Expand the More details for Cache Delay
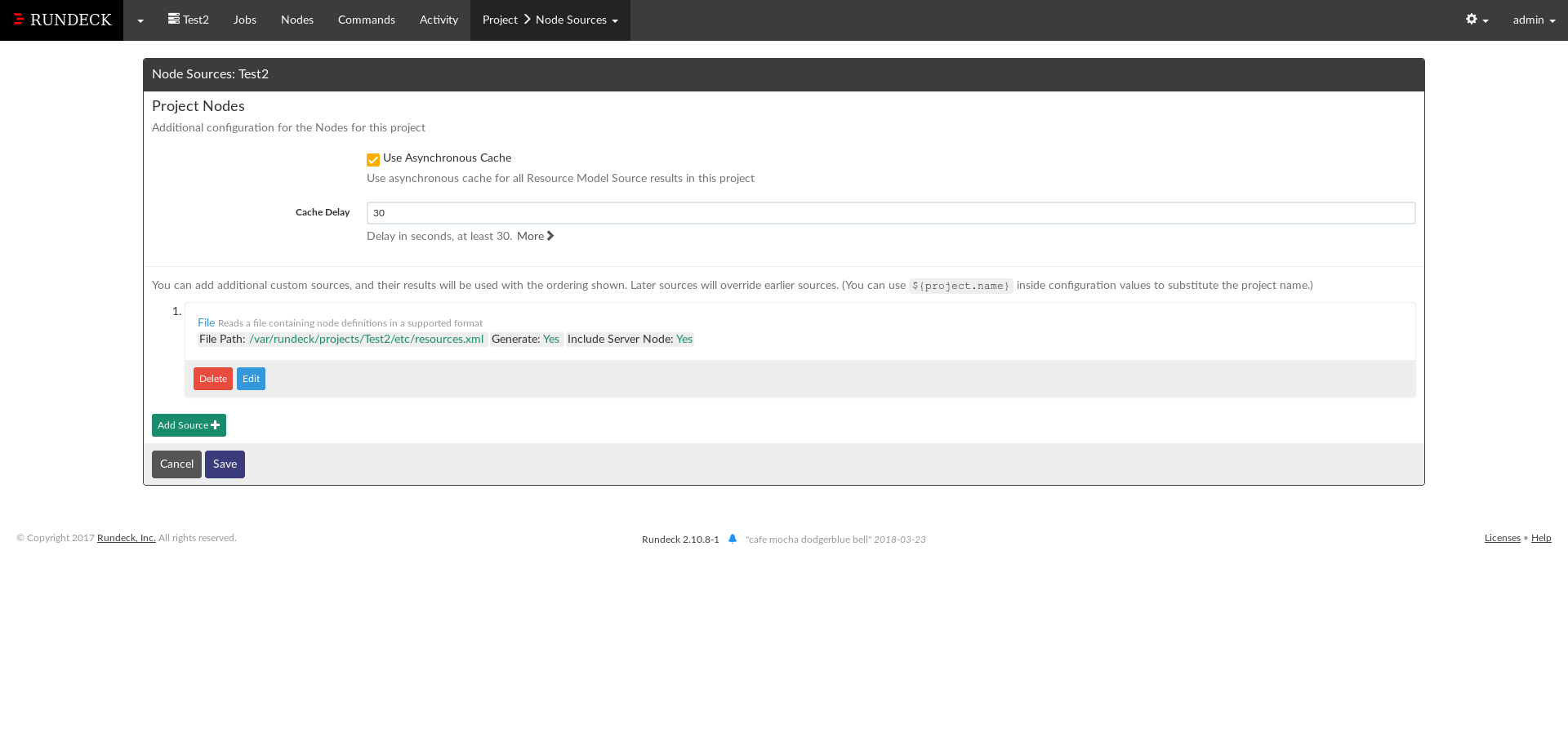This screenshot has width=1568, height=733. pyautogui.click(x=536, y=236)
